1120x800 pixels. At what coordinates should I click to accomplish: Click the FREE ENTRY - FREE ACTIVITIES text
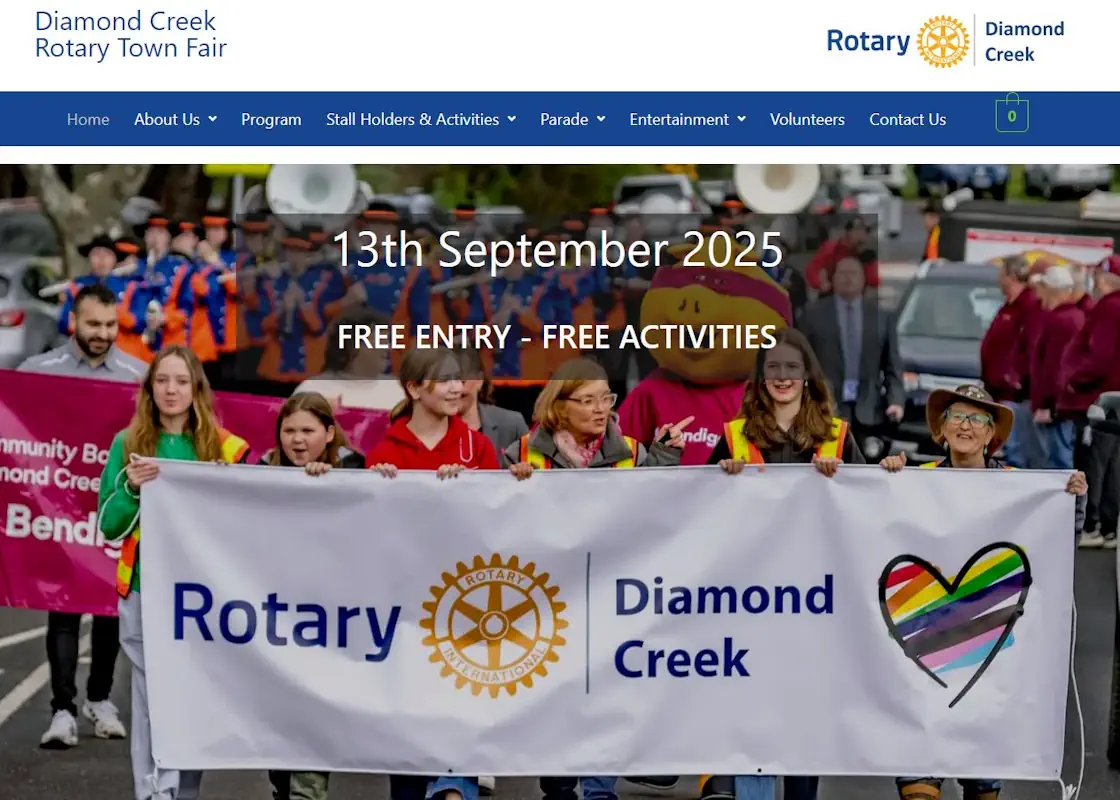557,337
